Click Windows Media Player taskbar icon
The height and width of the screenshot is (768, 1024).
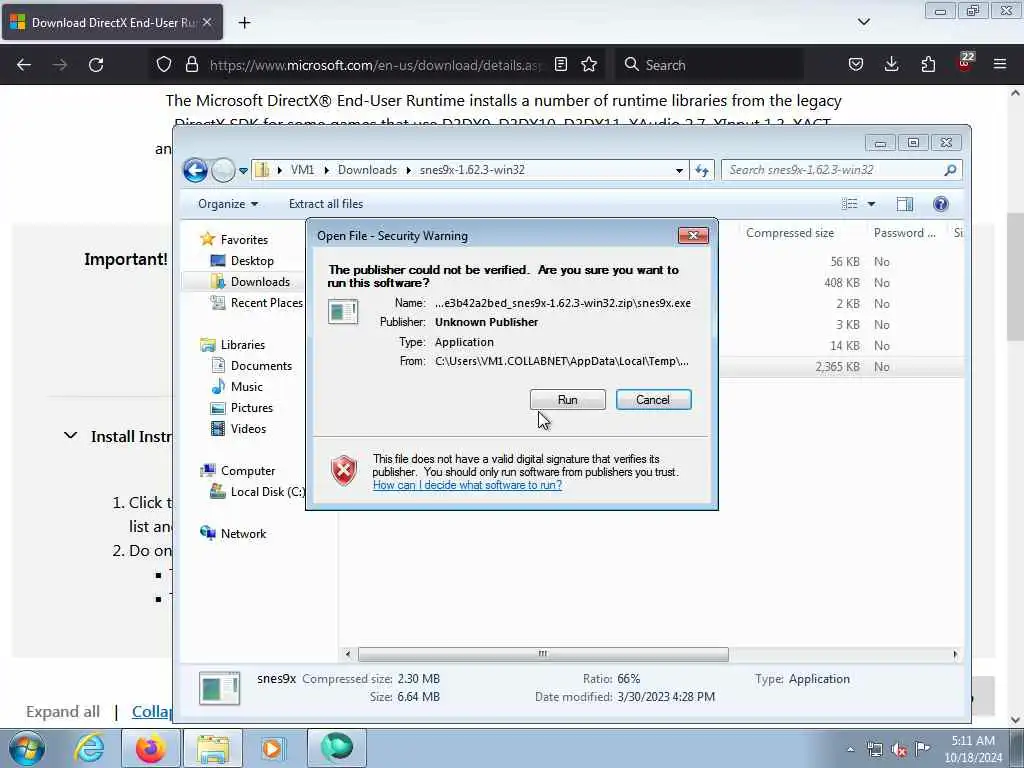(x=272, y=748)
